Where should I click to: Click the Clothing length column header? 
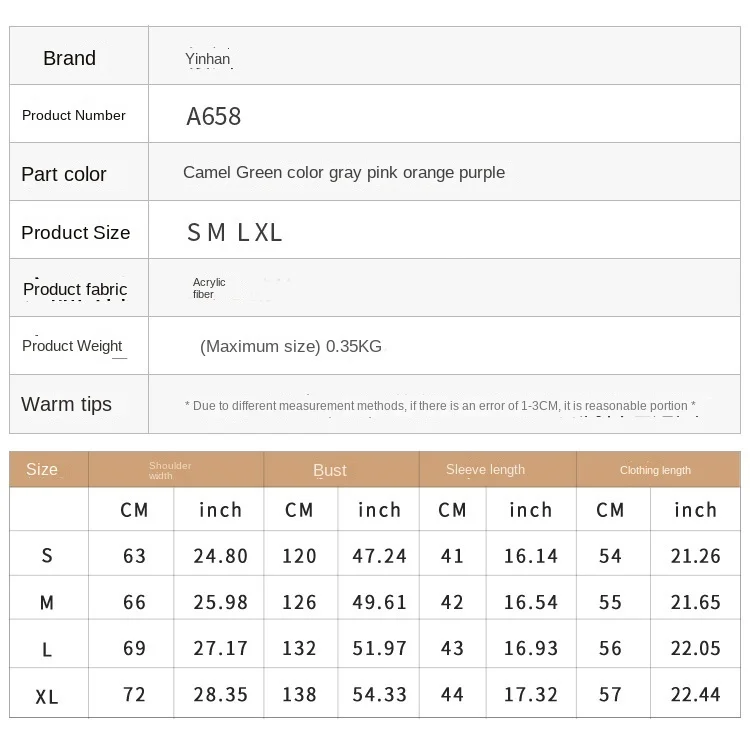pos(655,470)
